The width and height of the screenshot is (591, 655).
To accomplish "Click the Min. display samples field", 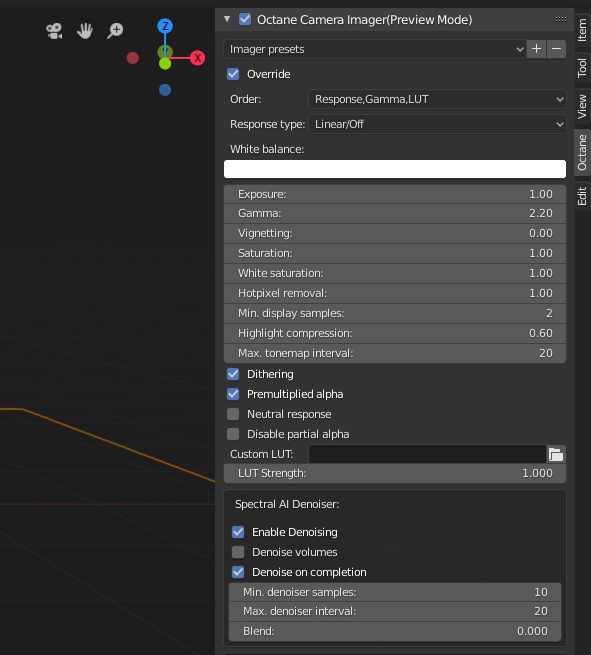I will [x=395, y=314].
